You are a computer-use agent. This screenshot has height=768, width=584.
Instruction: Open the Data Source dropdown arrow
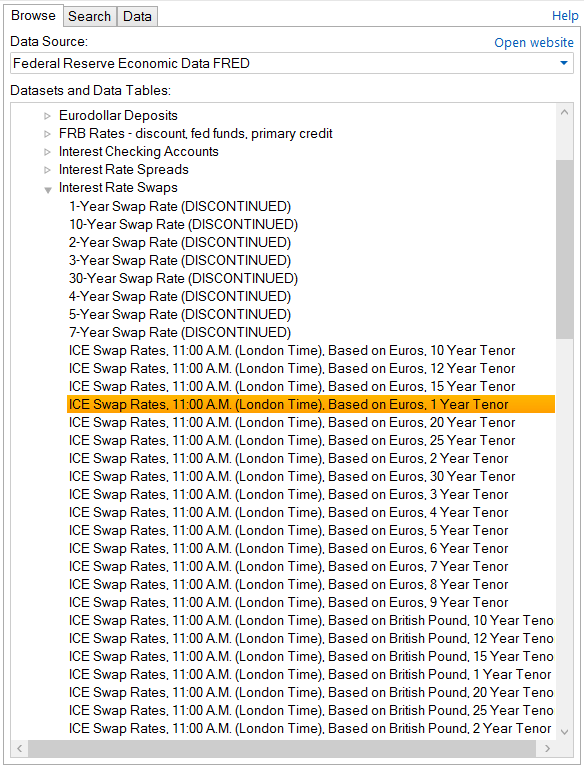[564, 63]
